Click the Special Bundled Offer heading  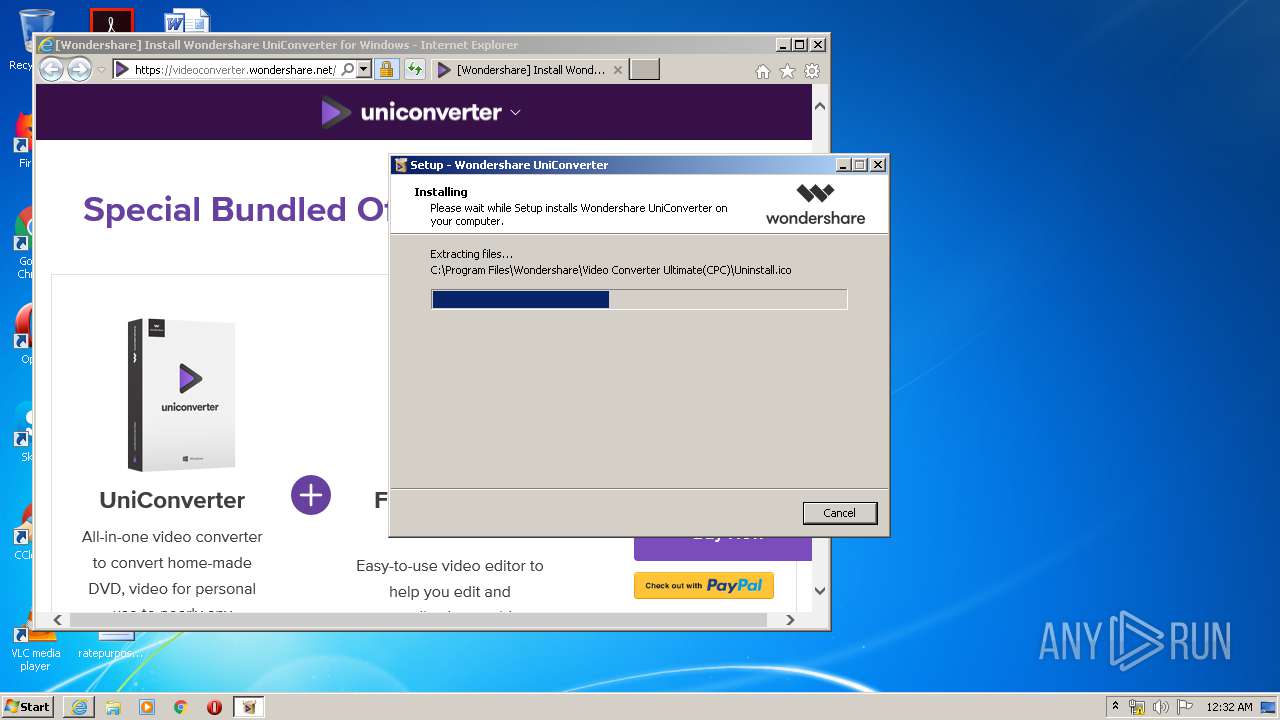pyautogui.click(x=235, y=209)
